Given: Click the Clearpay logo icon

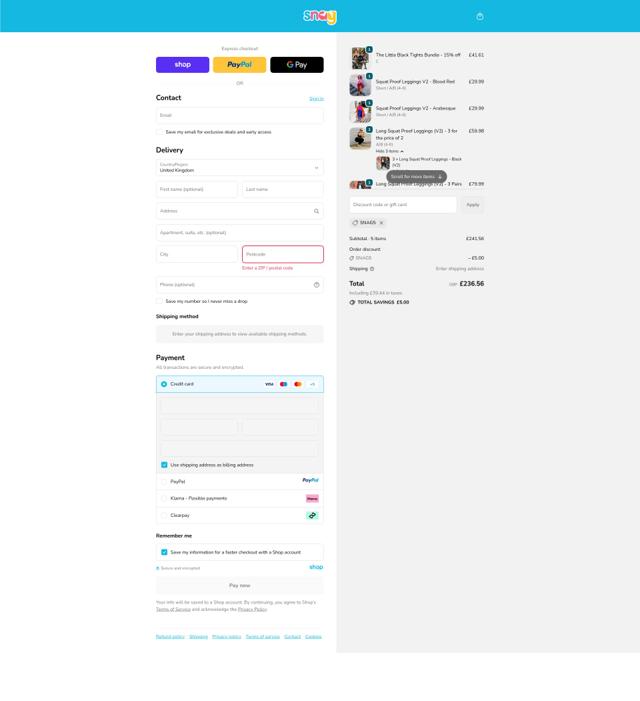Looking at the screenshot, I should [x=312, y=515].
